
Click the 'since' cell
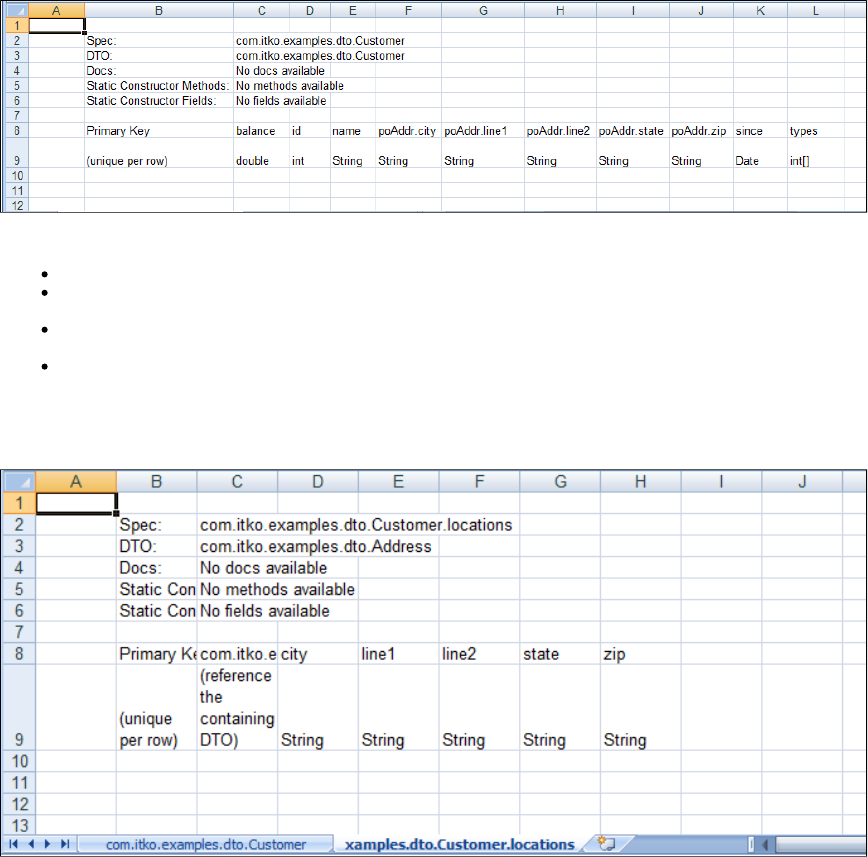[761, 131]
